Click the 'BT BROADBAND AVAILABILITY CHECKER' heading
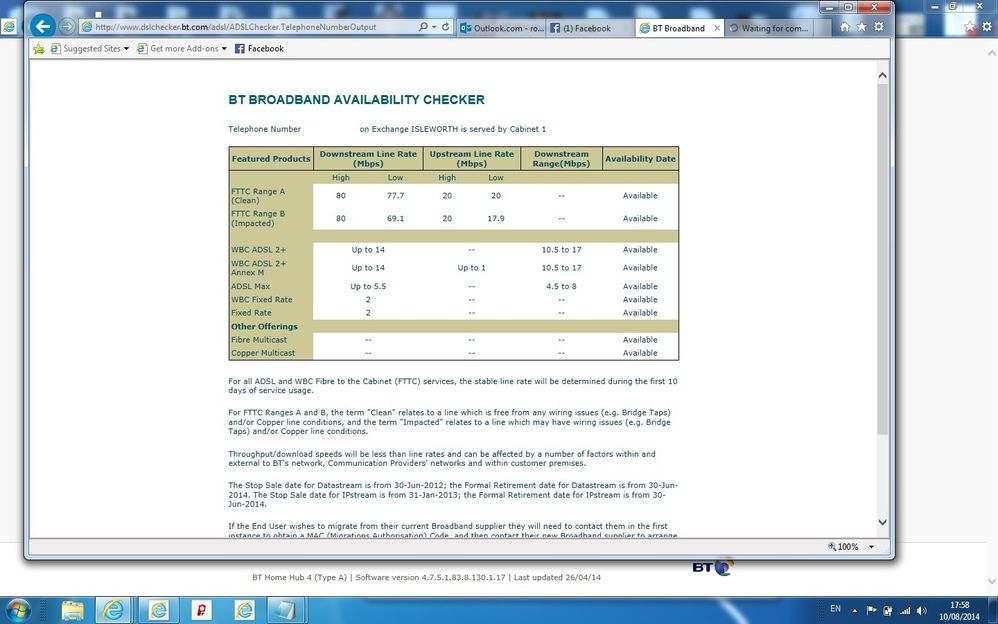998x624 pixels. click(x=356, y=100)
